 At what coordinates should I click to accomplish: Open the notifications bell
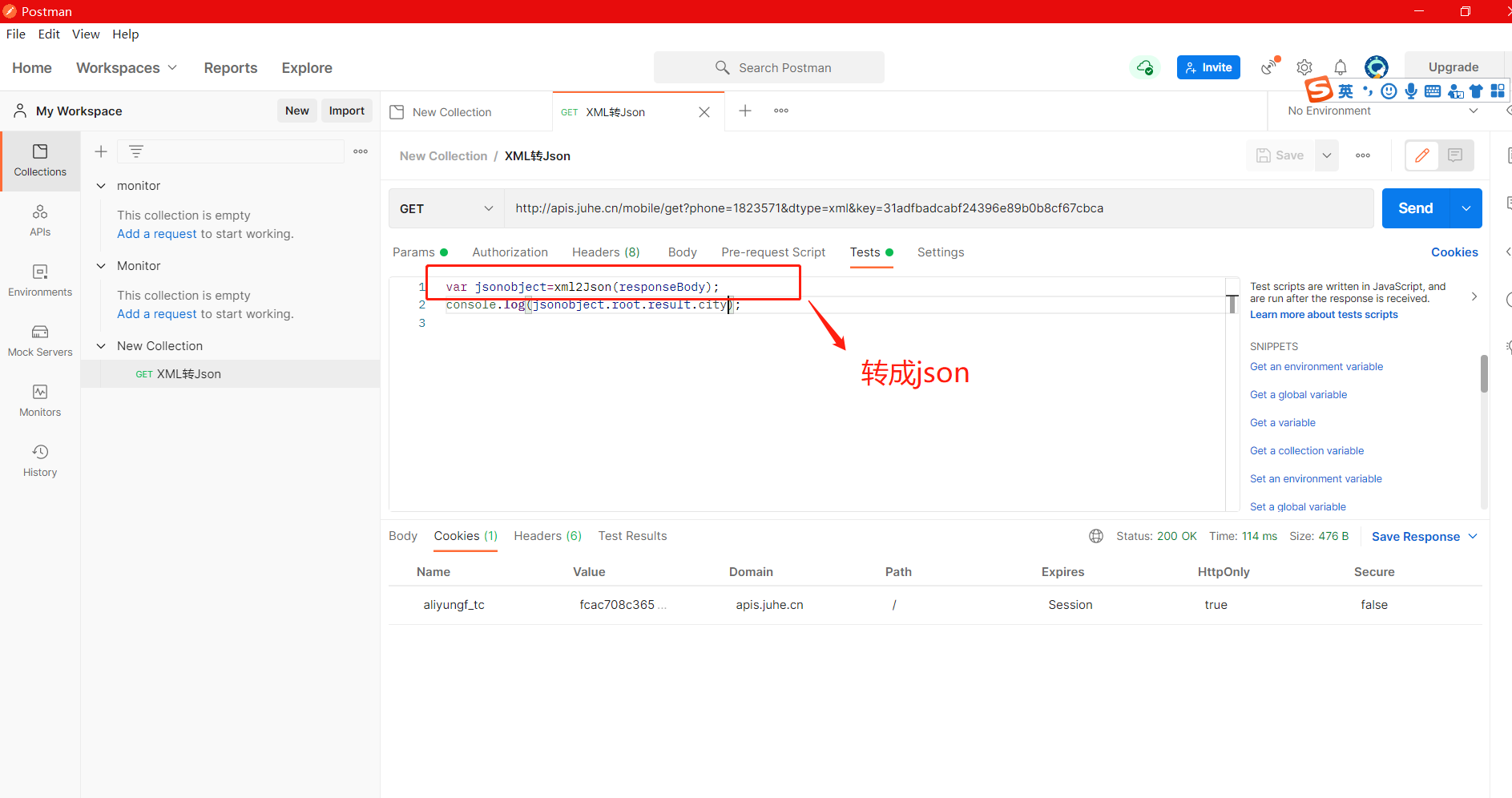1341,67
